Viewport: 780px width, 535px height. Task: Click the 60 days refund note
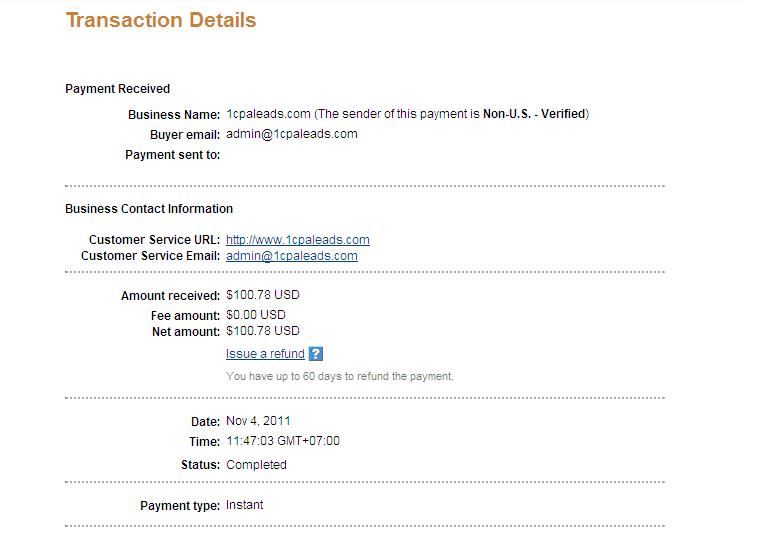340,377
